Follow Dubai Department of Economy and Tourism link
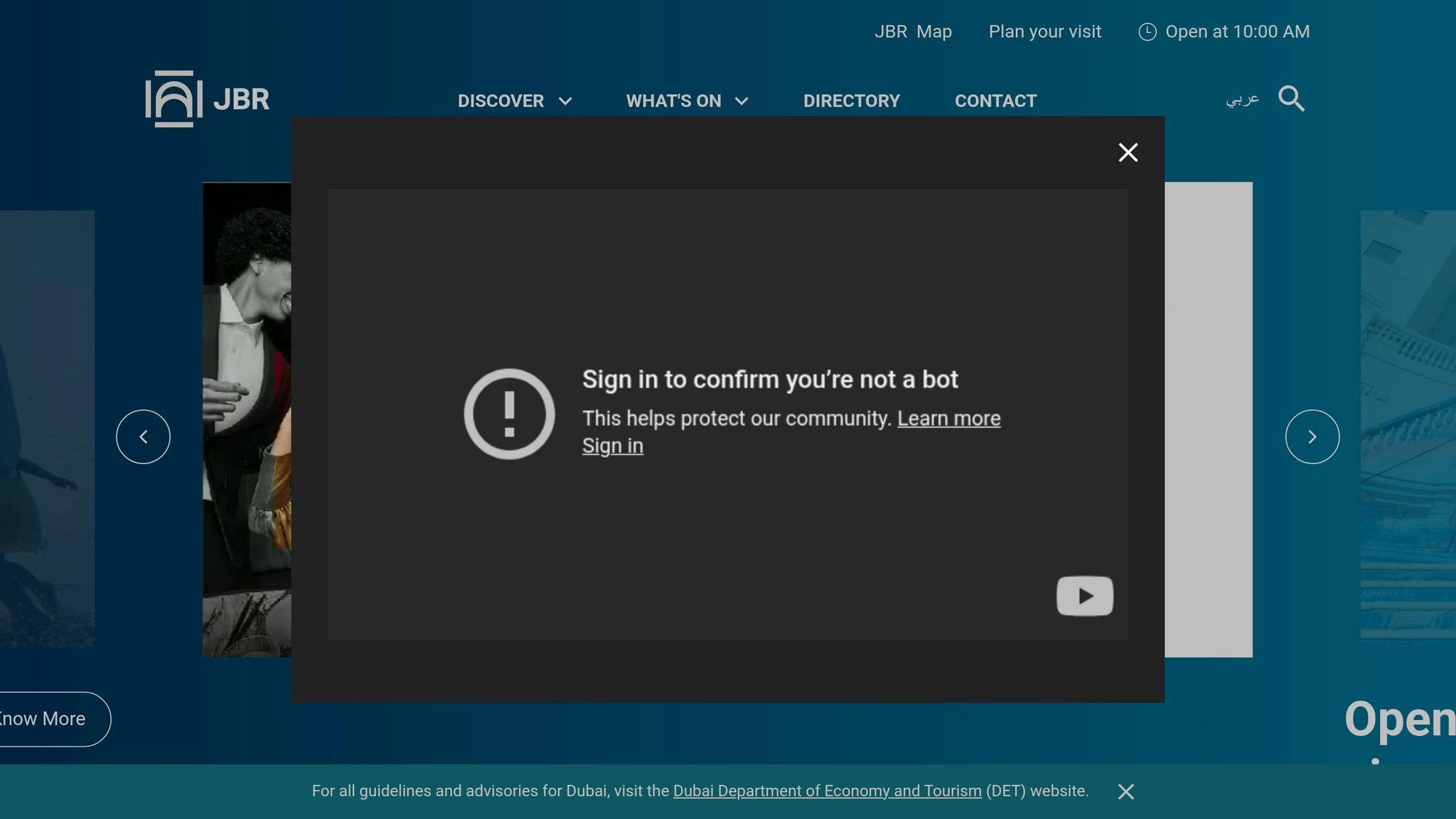1456x819 pixels. point(827,791)
